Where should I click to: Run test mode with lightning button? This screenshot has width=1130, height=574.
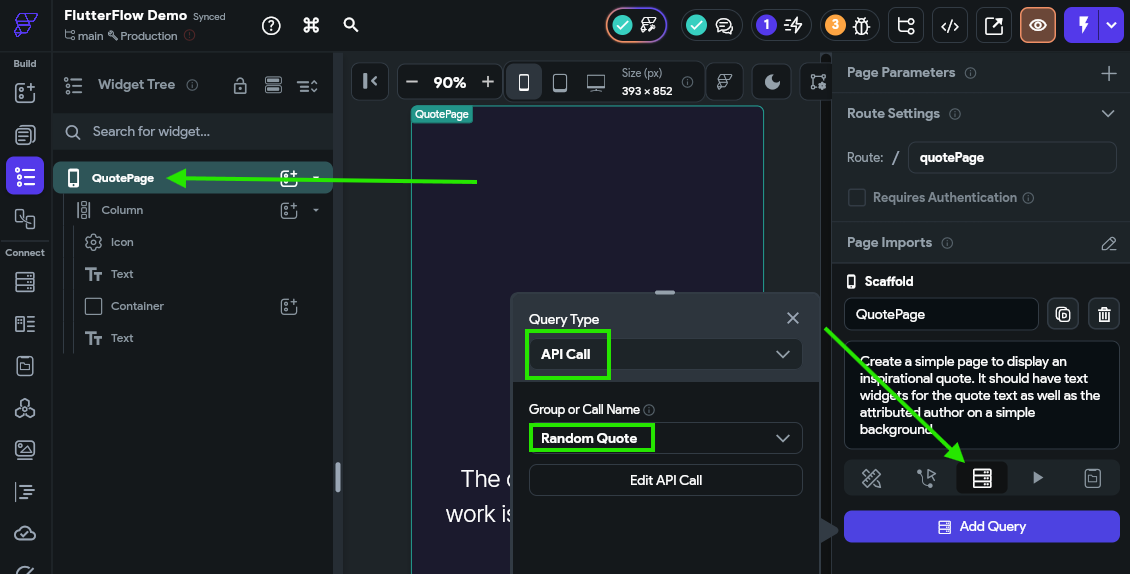1082,25
